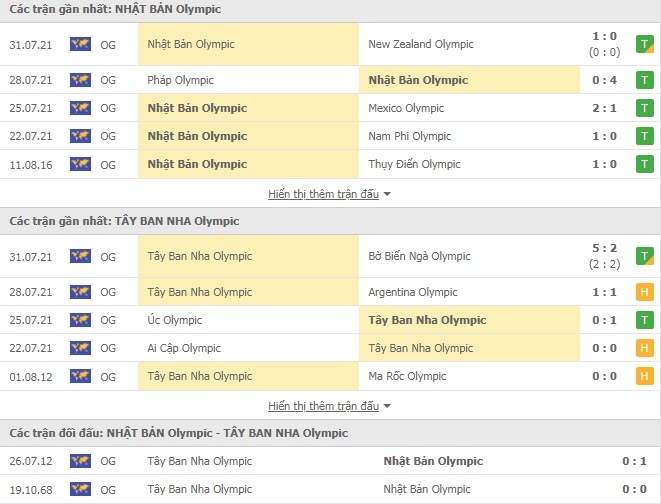This screenshot has width=661, height=504.
Task: Open Nam Phi Olympic team link
Action: tap(410, 136)
